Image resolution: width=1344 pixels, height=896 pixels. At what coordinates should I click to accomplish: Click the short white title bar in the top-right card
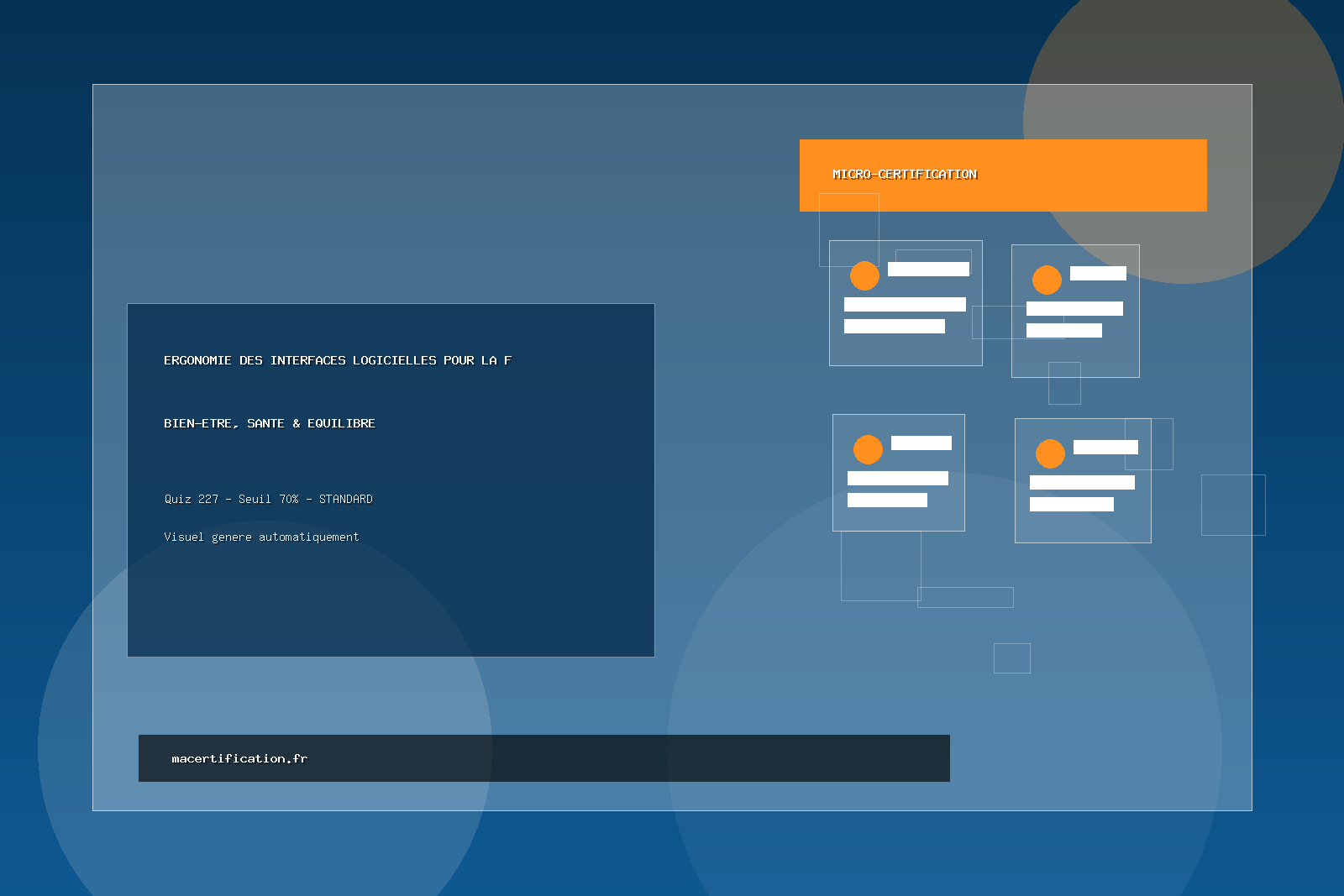pos(1098,273)
